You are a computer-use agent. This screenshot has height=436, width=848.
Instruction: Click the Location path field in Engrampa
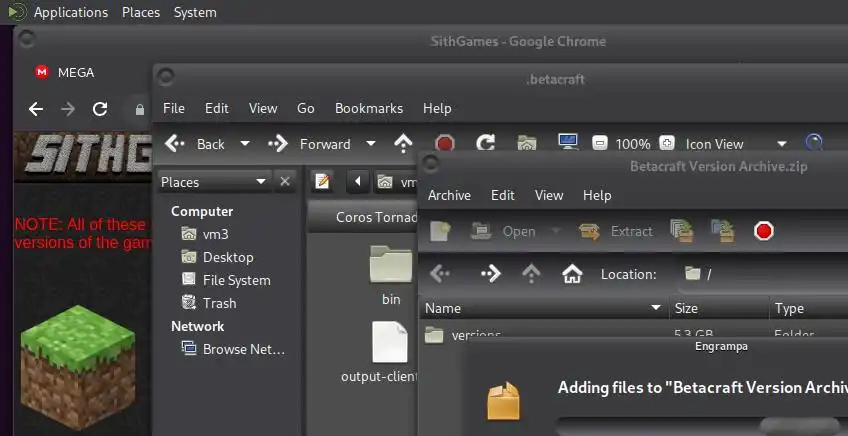click(x=762, y=274)
